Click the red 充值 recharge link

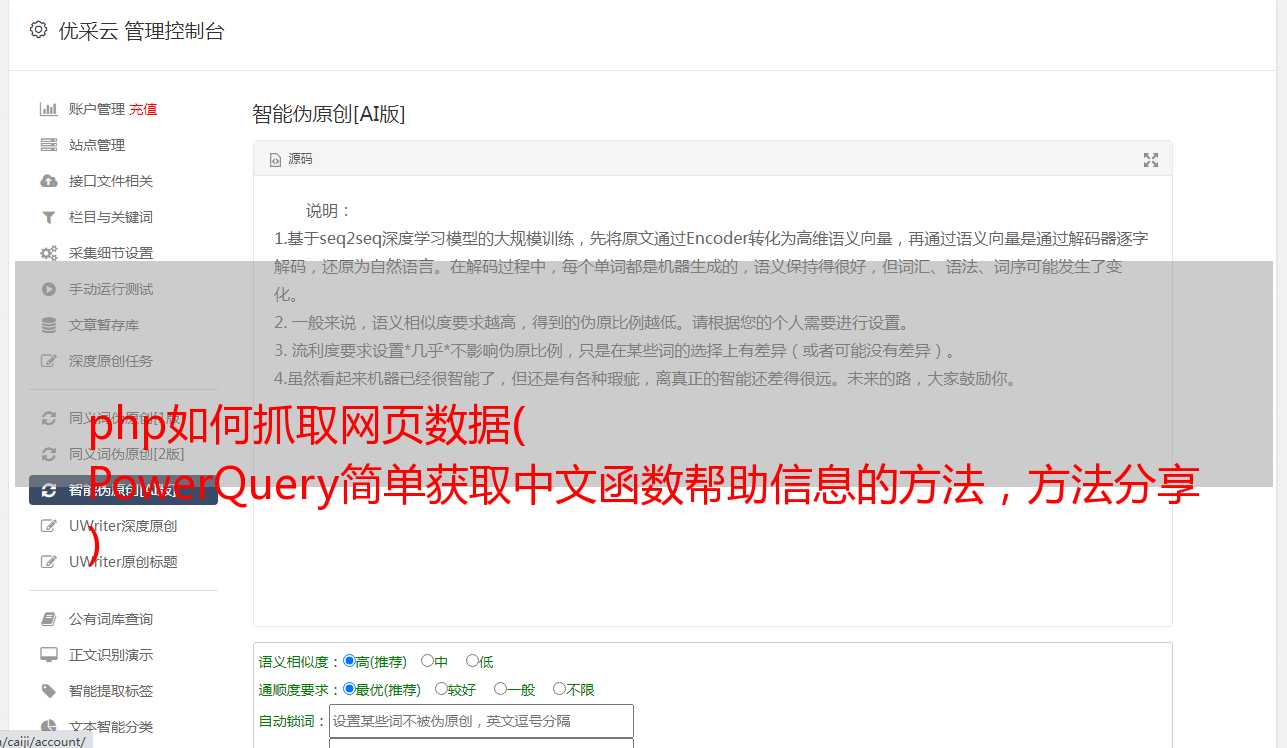143,109
